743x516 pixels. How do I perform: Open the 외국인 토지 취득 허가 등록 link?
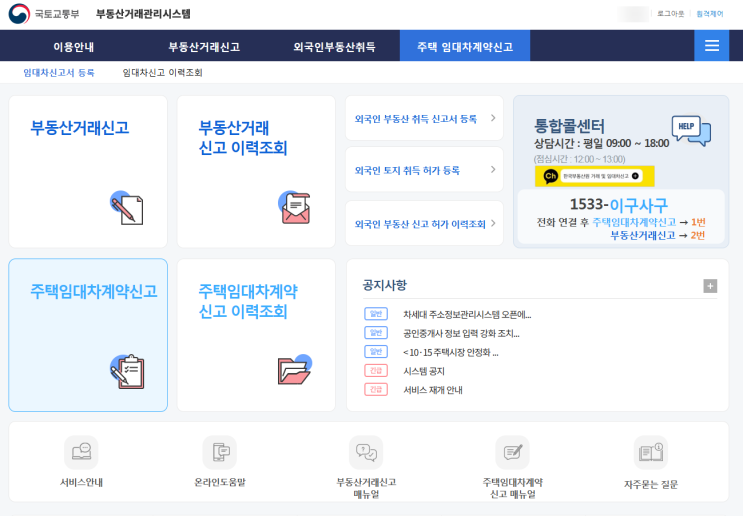(407, 171)
